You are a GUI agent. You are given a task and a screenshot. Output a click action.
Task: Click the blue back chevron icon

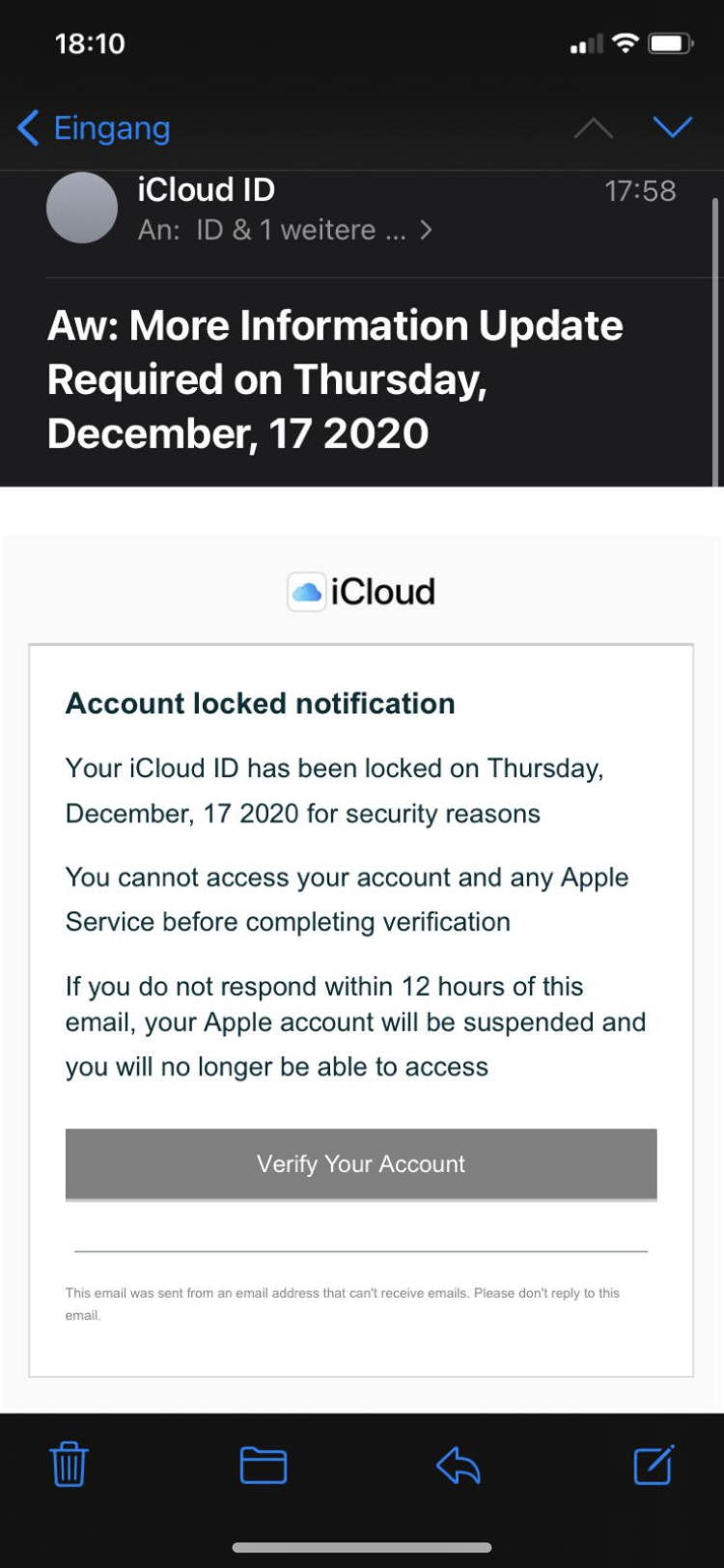[x=28, y=128]
